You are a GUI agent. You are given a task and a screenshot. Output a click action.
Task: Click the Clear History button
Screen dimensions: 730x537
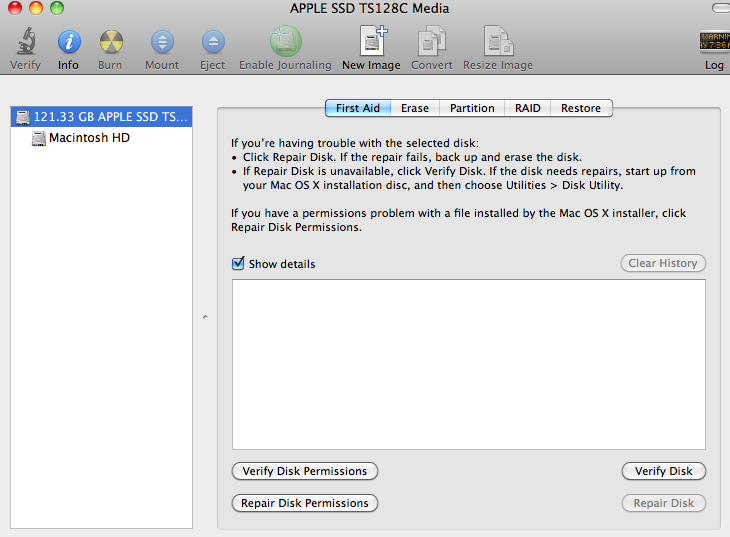click(x=663, y=263)
